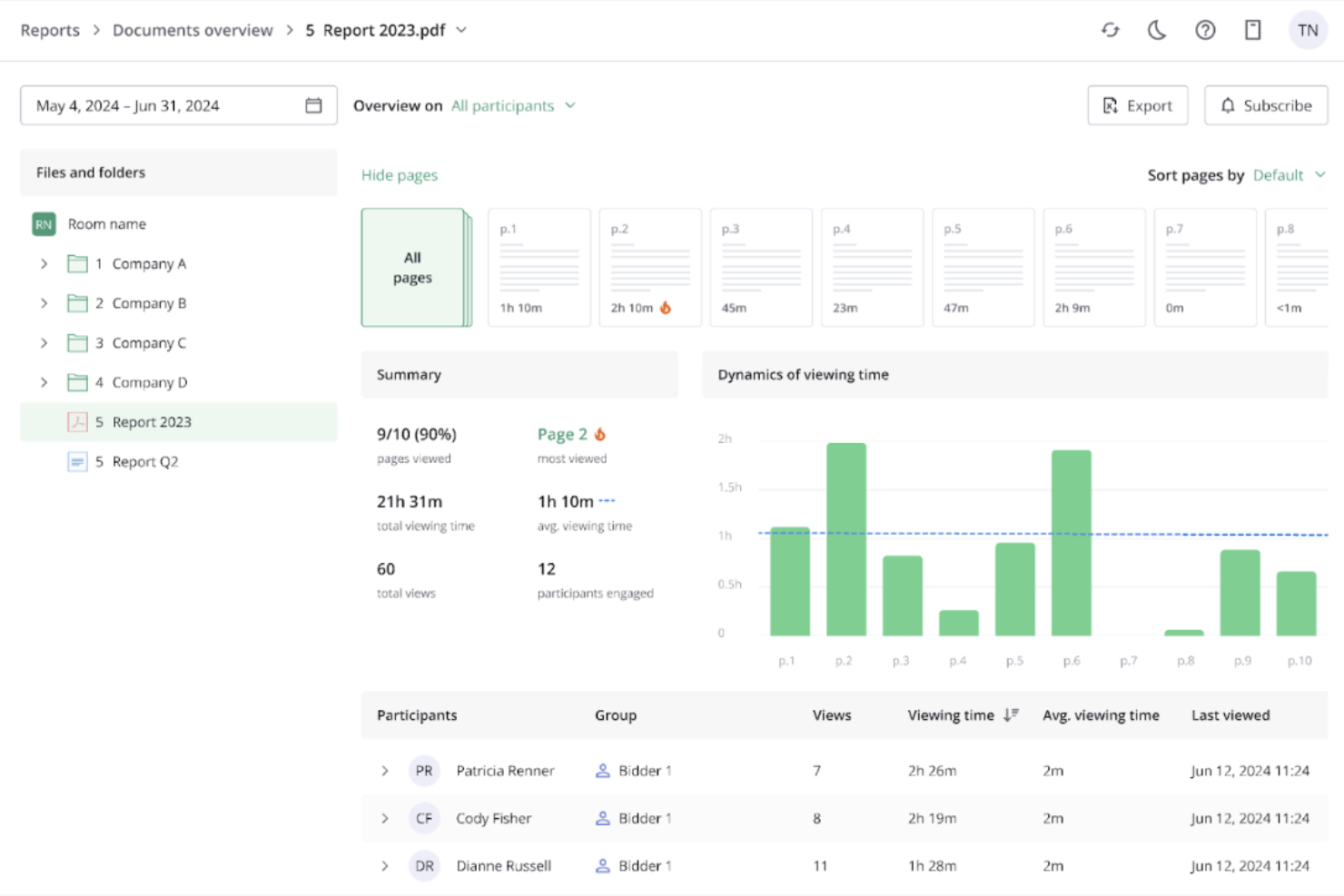Navigate to Documents overview breadcrumb
Screen dimensions: 1344x896
[x=192, y=30]
